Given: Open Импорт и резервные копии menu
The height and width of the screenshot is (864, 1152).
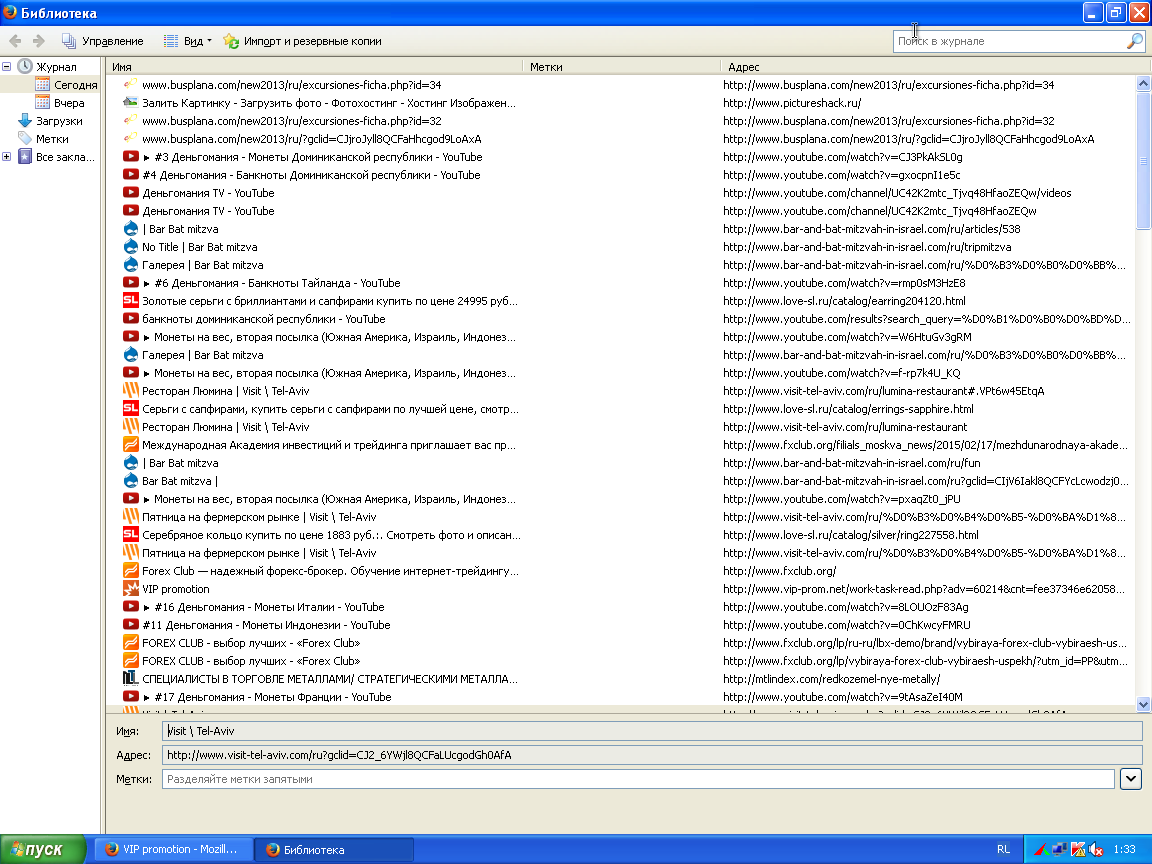Looking at the screenshot, I should pos(302,41).
